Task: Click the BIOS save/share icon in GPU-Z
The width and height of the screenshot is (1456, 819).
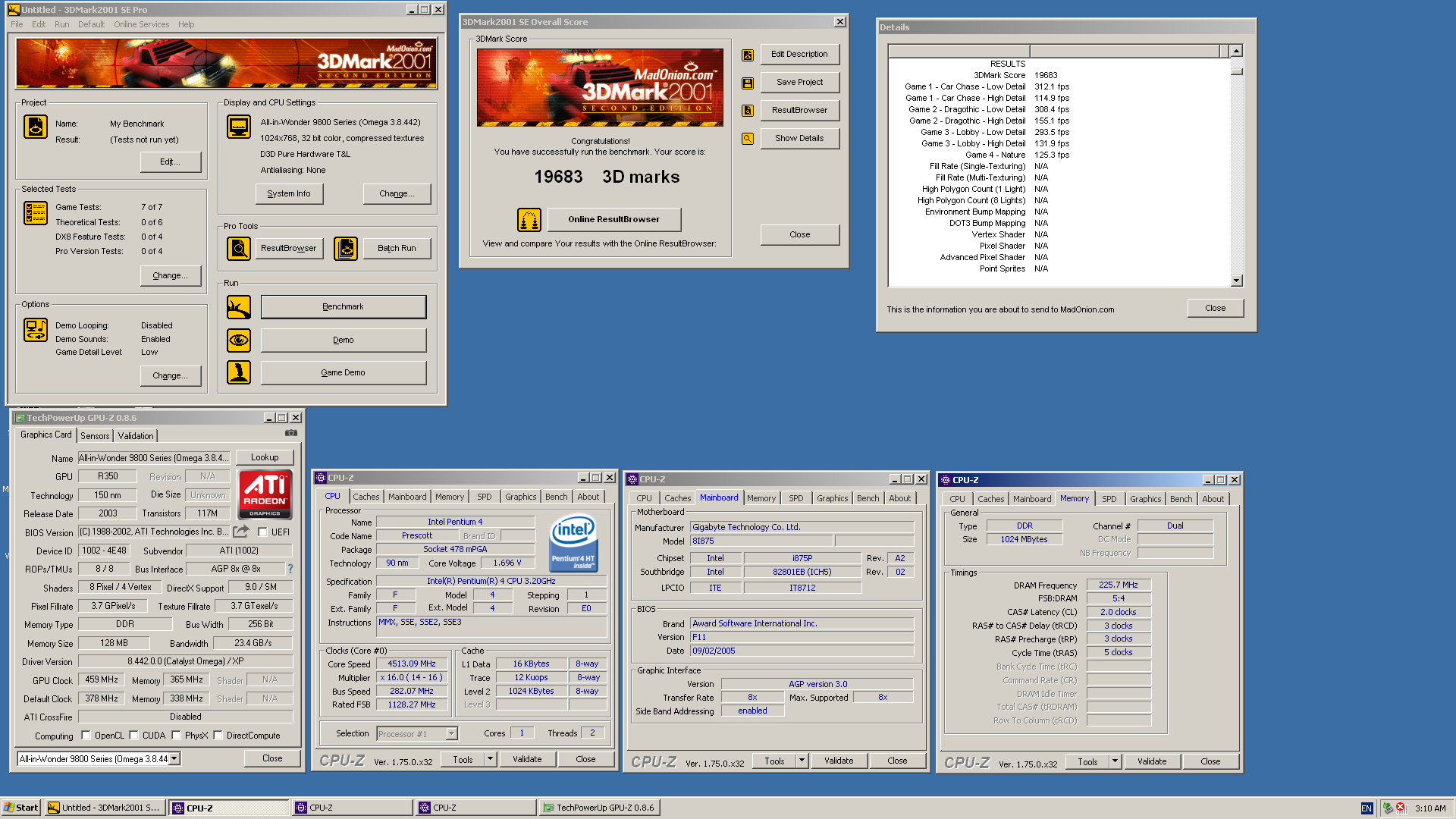Action: tap(241, 532)
